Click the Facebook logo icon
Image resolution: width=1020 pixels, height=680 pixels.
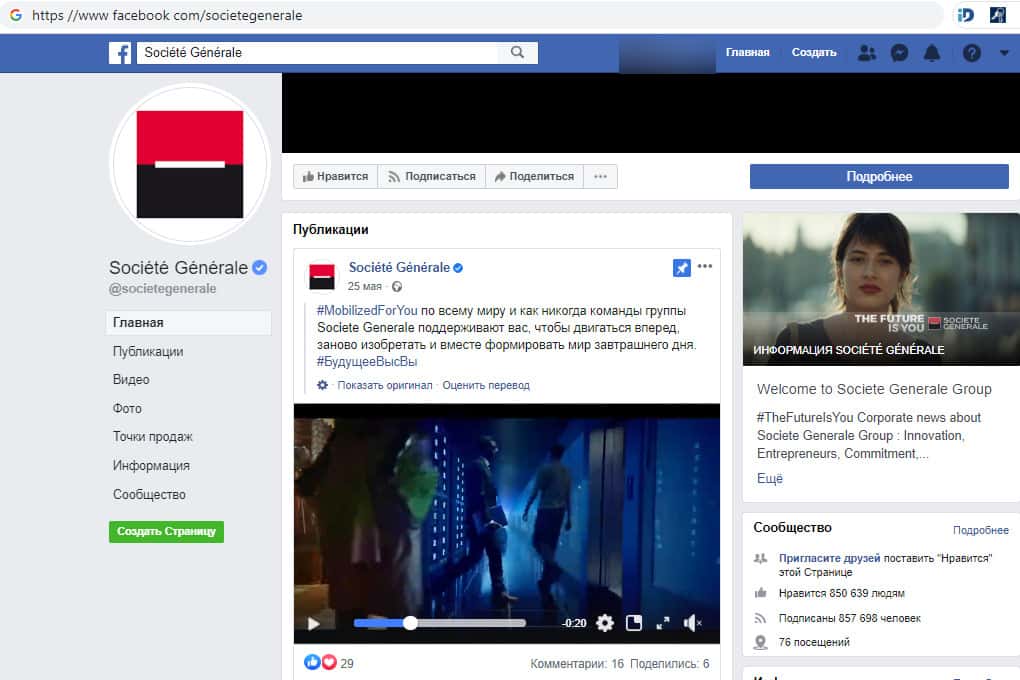(120, 53)
